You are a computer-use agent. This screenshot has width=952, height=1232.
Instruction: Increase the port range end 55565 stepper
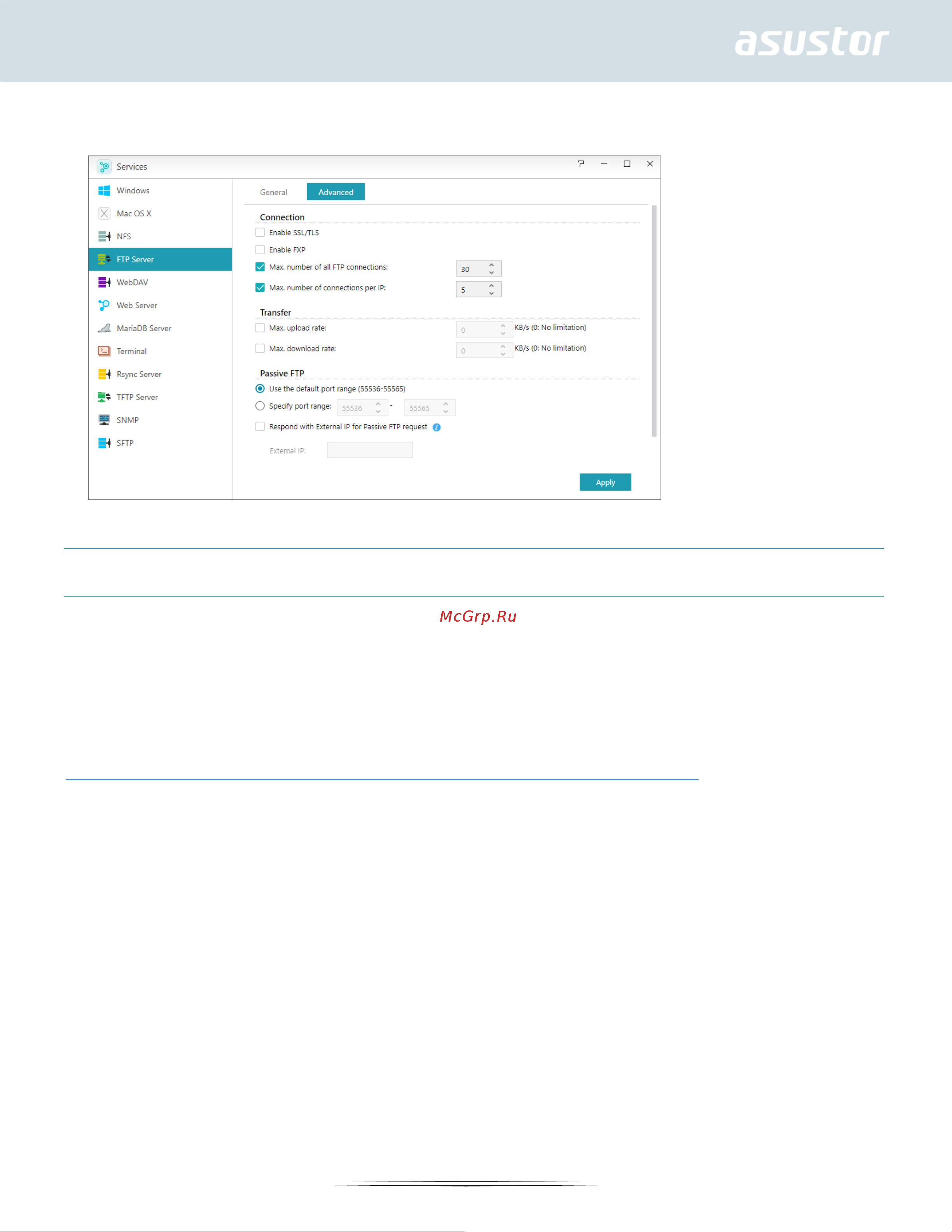[445, 404]
